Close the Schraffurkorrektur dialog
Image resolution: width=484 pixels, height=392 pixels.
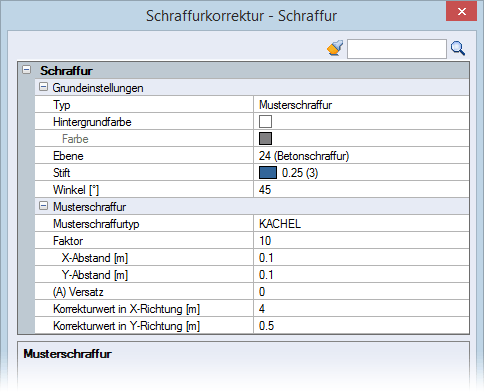(462, 12)
